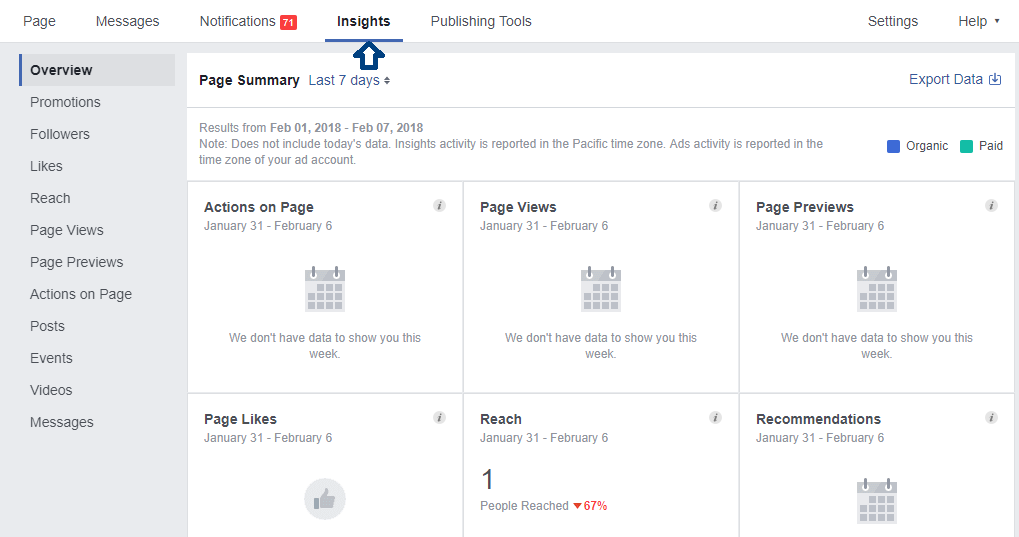
Task: Select Followers in the left sidebar
Action: click(60, 134)
